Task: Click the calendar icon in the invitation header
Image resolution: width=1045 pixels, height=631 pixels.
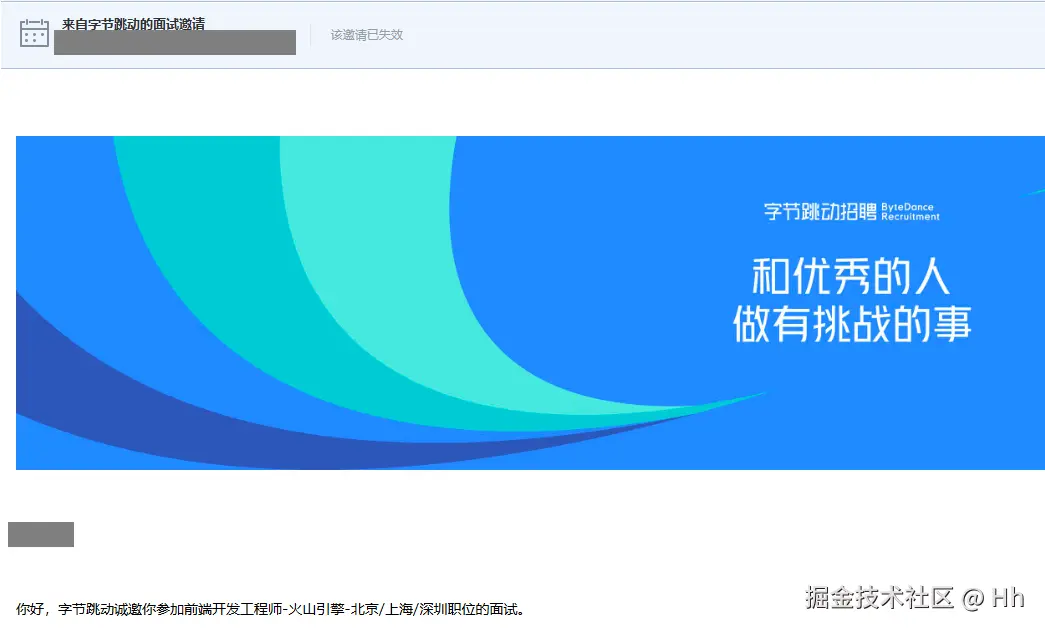Action: pyautogui.click(x=34, y=33)
